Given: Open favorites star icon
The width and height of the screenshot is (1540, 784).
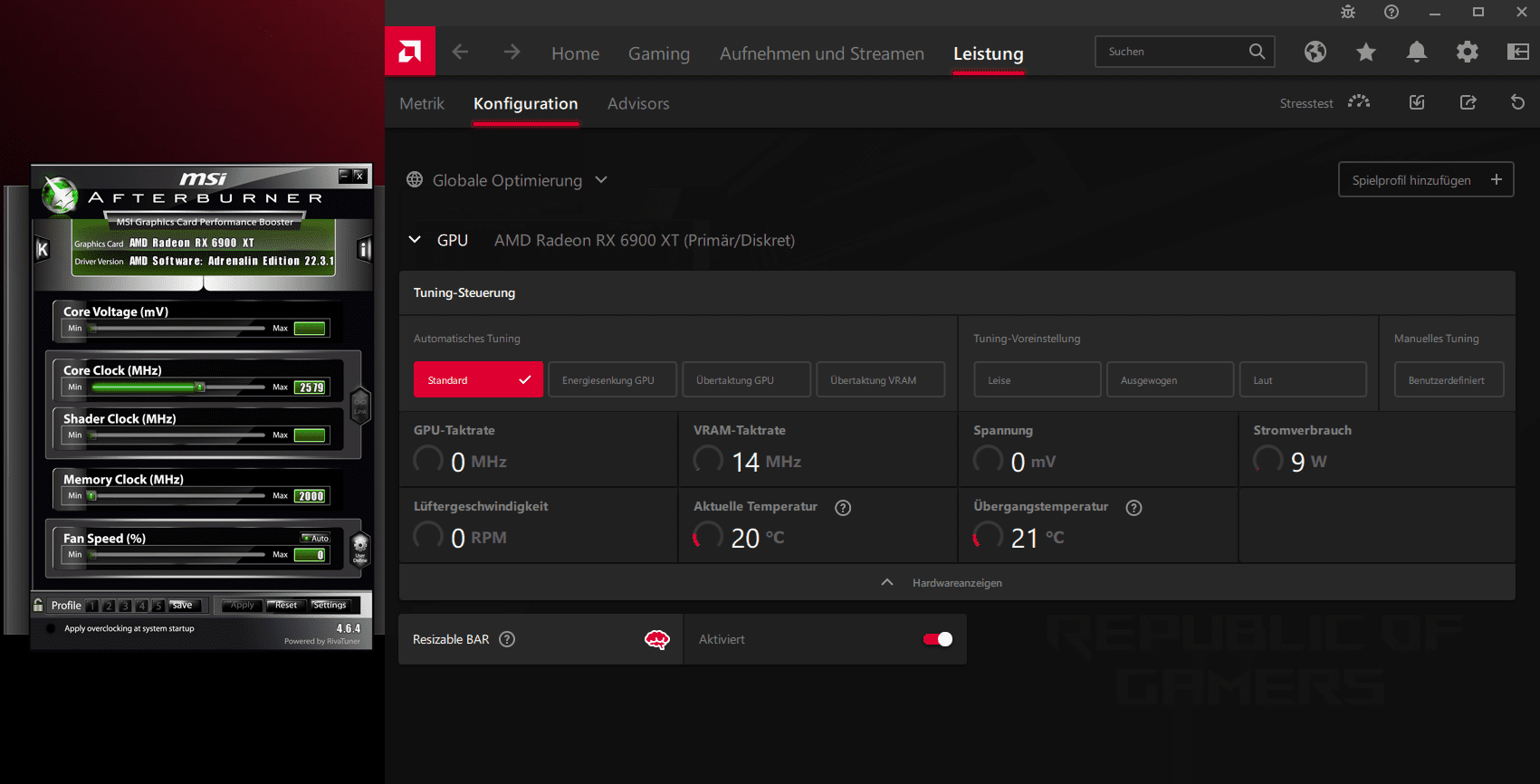Looking at the screenshot, I should (1365, 53).
